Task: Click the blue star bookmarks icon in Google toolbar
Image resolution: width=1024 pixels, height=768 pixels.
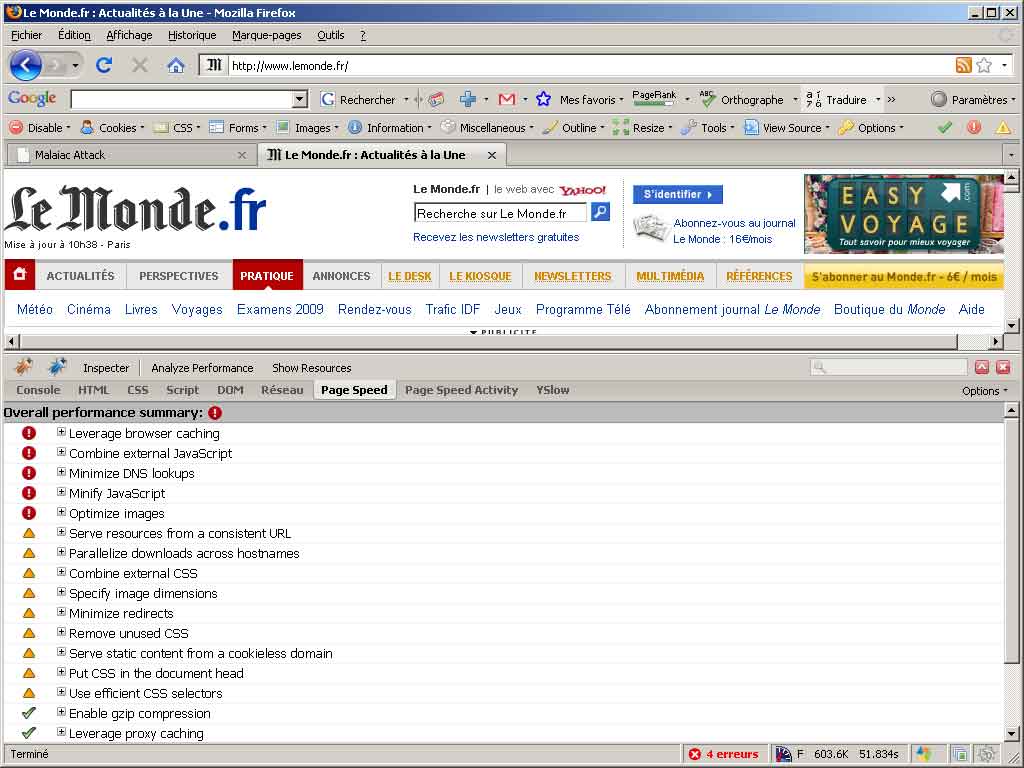Action: pos(543,99)
